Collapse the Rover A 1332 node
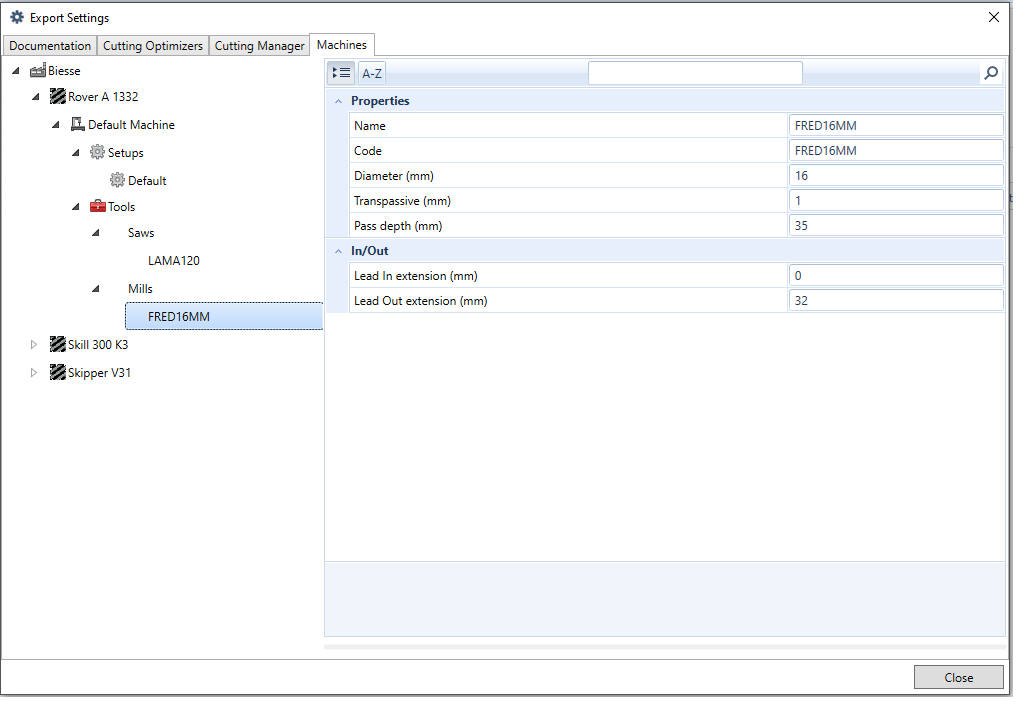The height and width of the screenshot is (710, 1030). pos(35,97)
